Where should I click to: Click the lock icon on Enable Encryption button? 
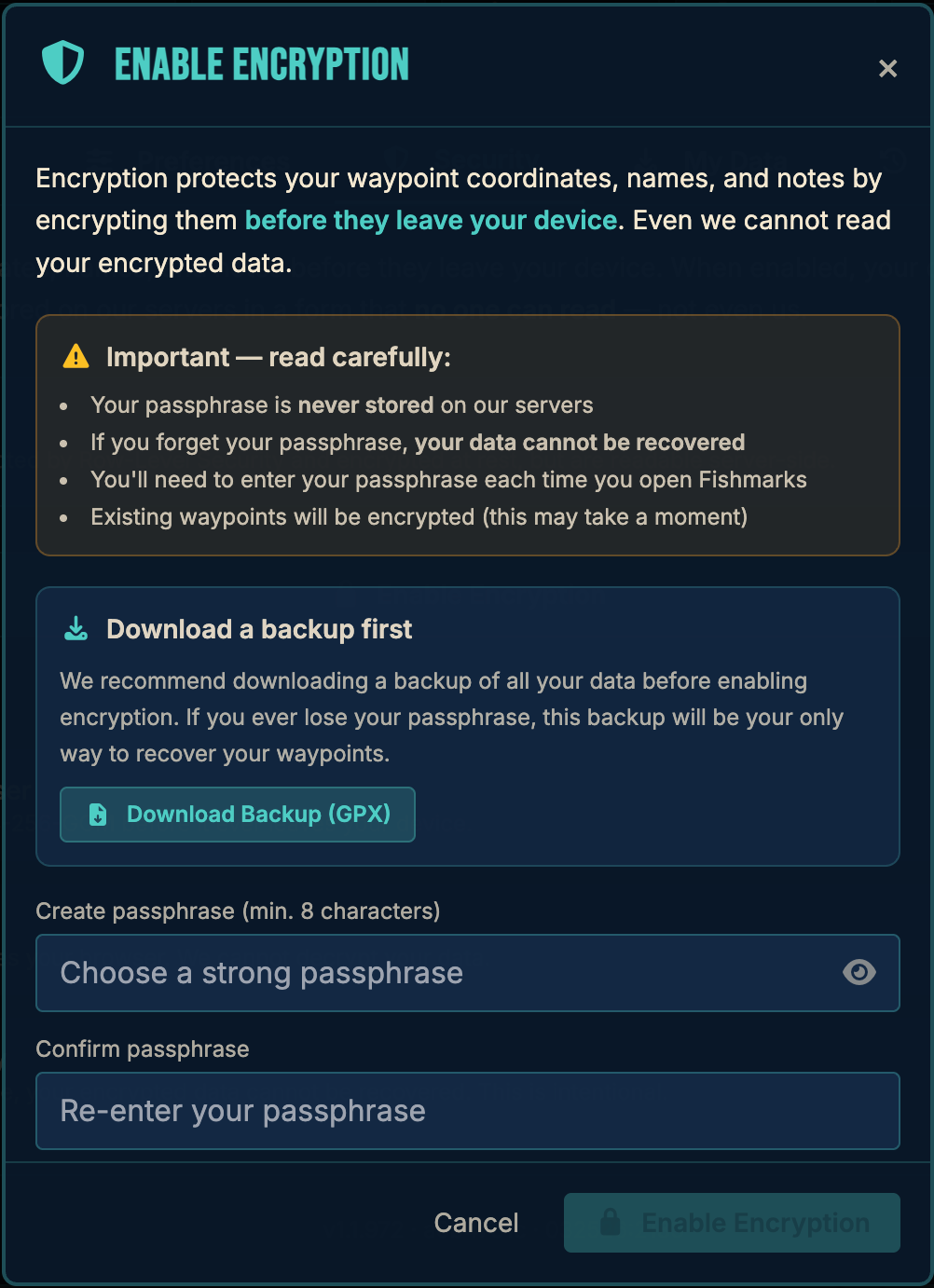click(612, 1222)
